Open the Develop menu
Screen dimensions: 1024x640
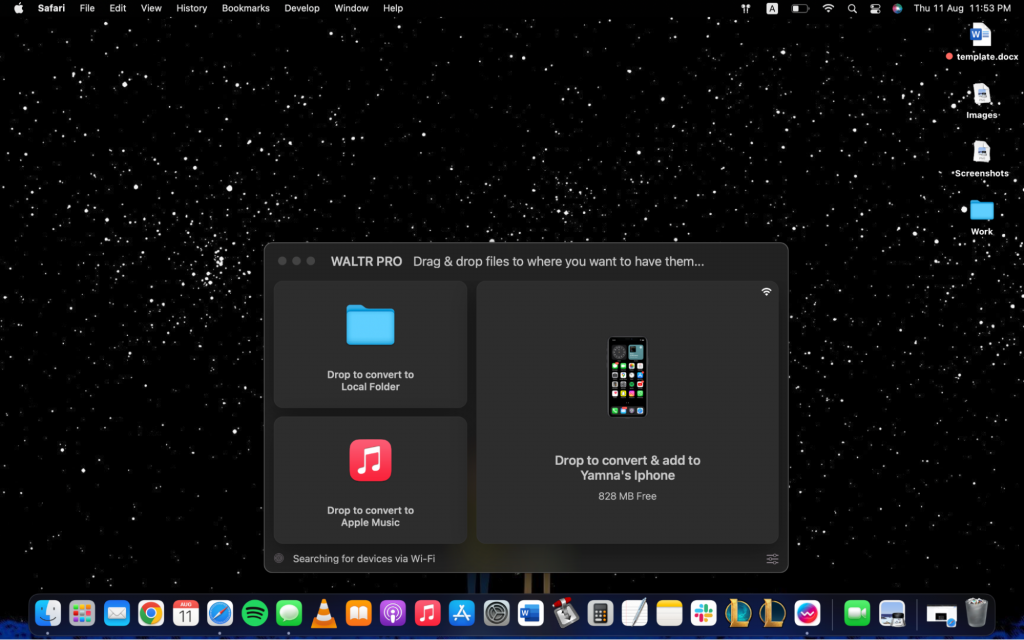pyautogui.click(x=302, y=8)
